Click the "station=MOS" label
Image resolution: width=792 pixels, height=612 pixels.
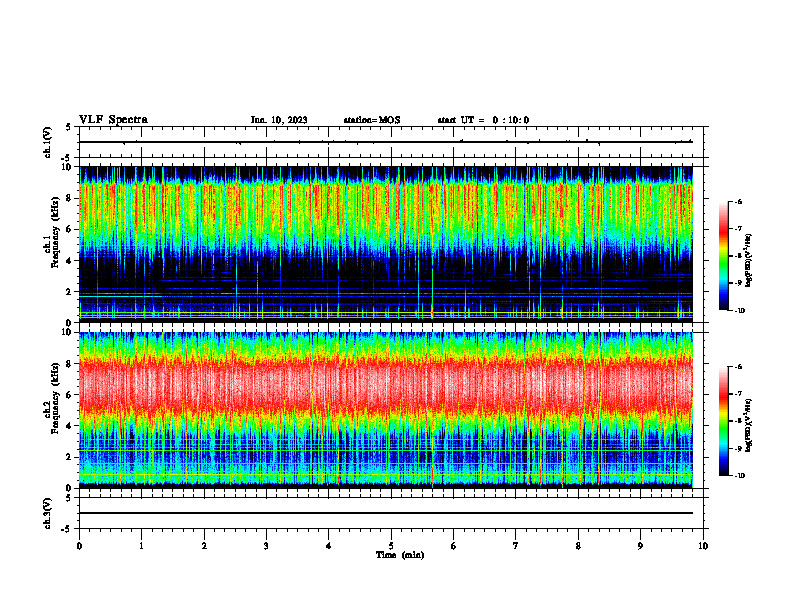[x=372, y=120]
